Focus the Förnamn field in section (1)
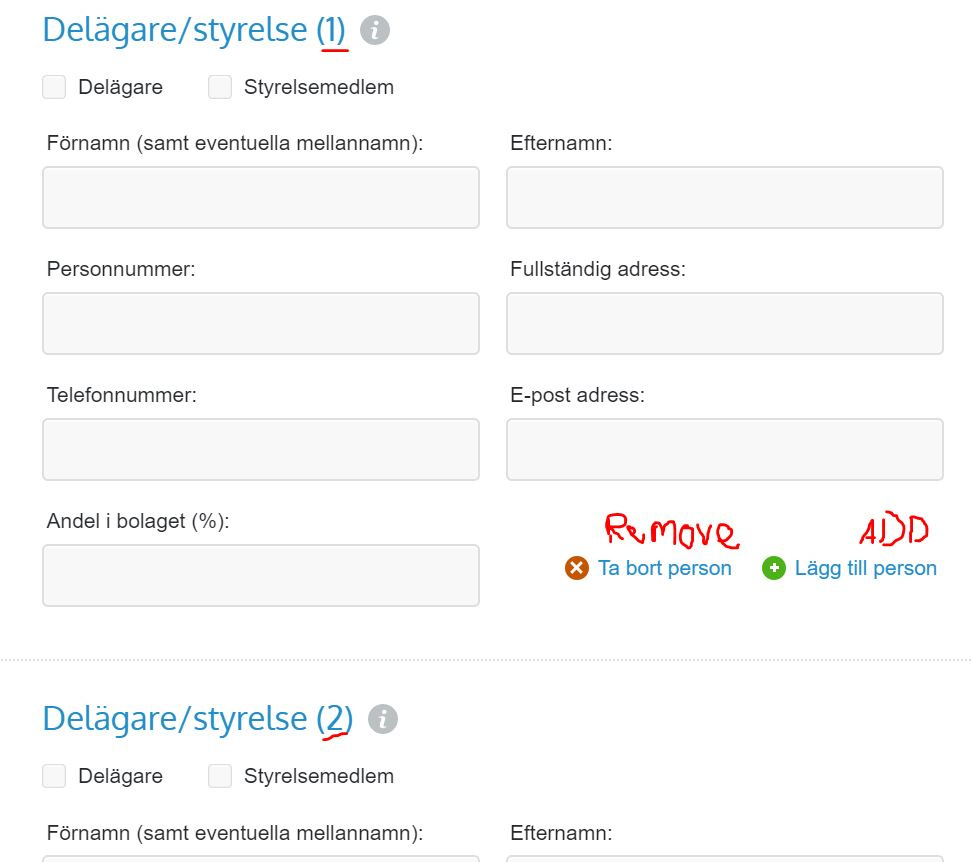This screenshot has height=862, width=972. [261, 197]
